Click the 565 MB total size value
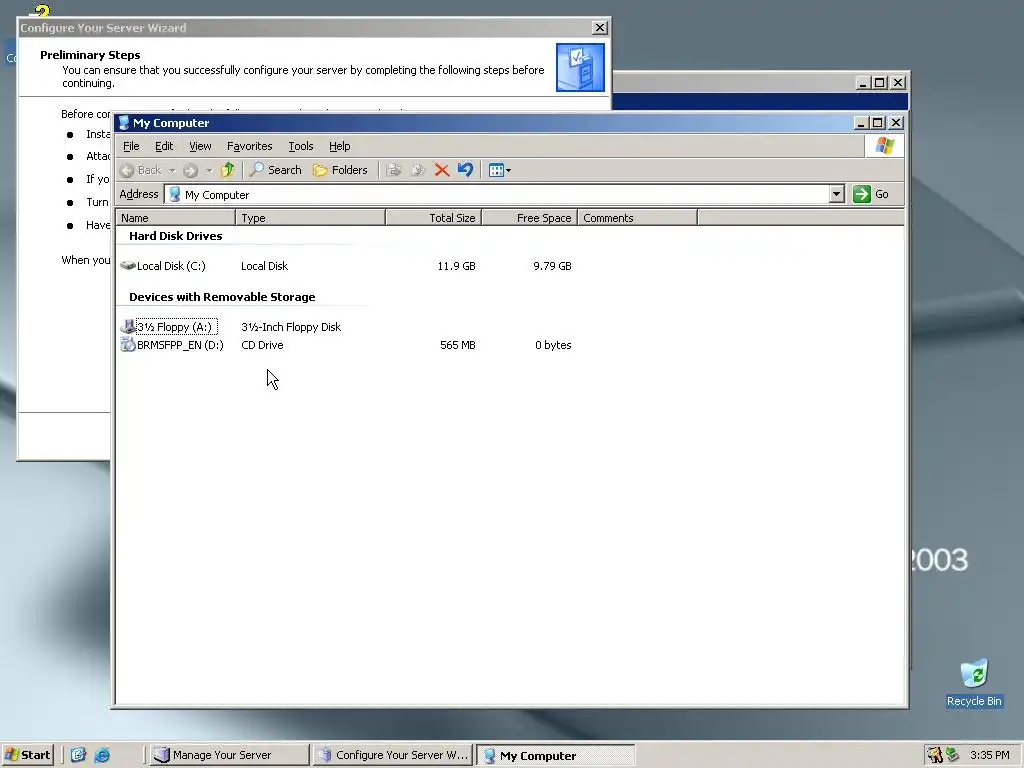1024x768 pixels. tap(458, 345)
